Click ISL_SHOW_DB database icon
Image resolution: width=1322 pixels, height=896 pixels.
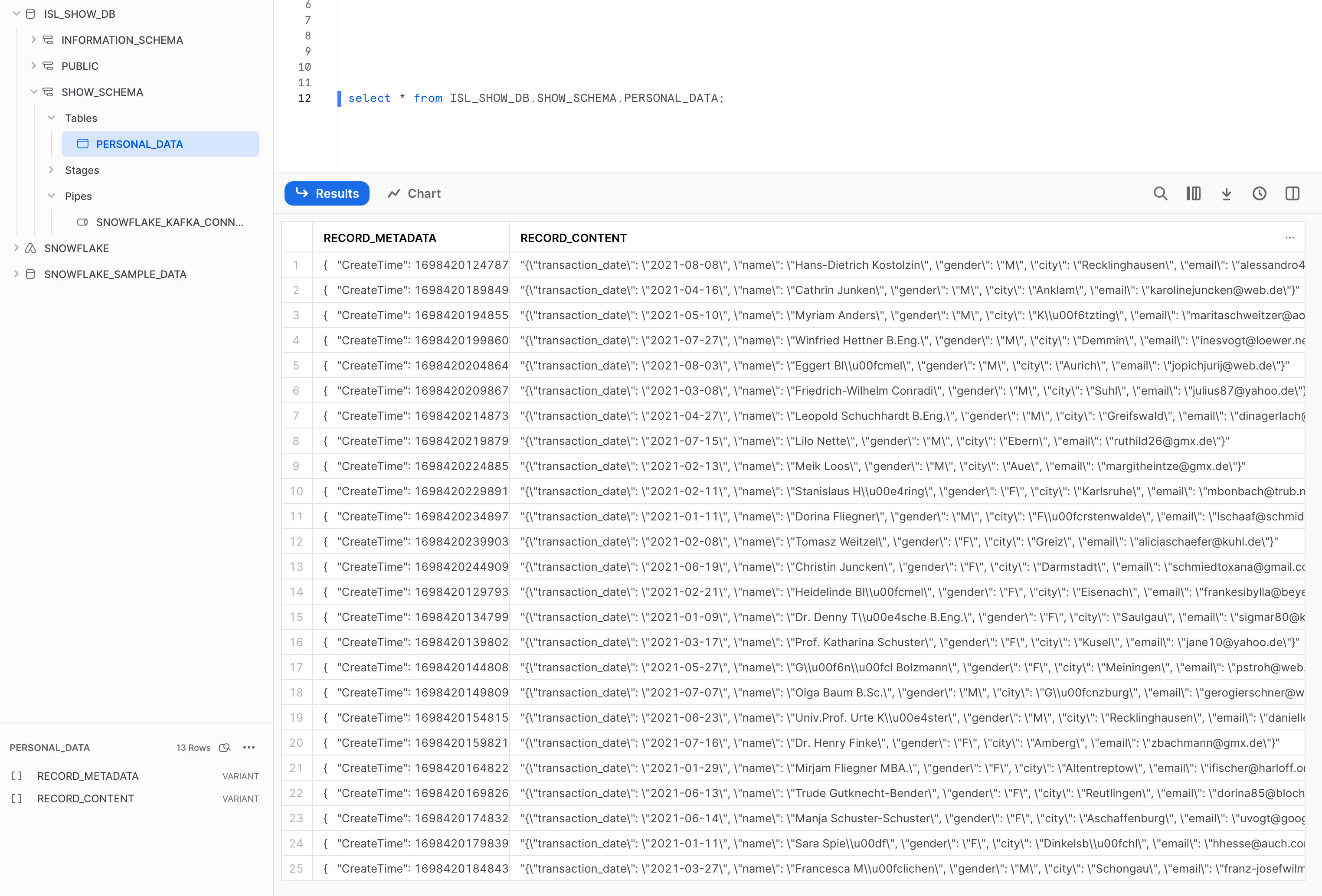[31, 13]
